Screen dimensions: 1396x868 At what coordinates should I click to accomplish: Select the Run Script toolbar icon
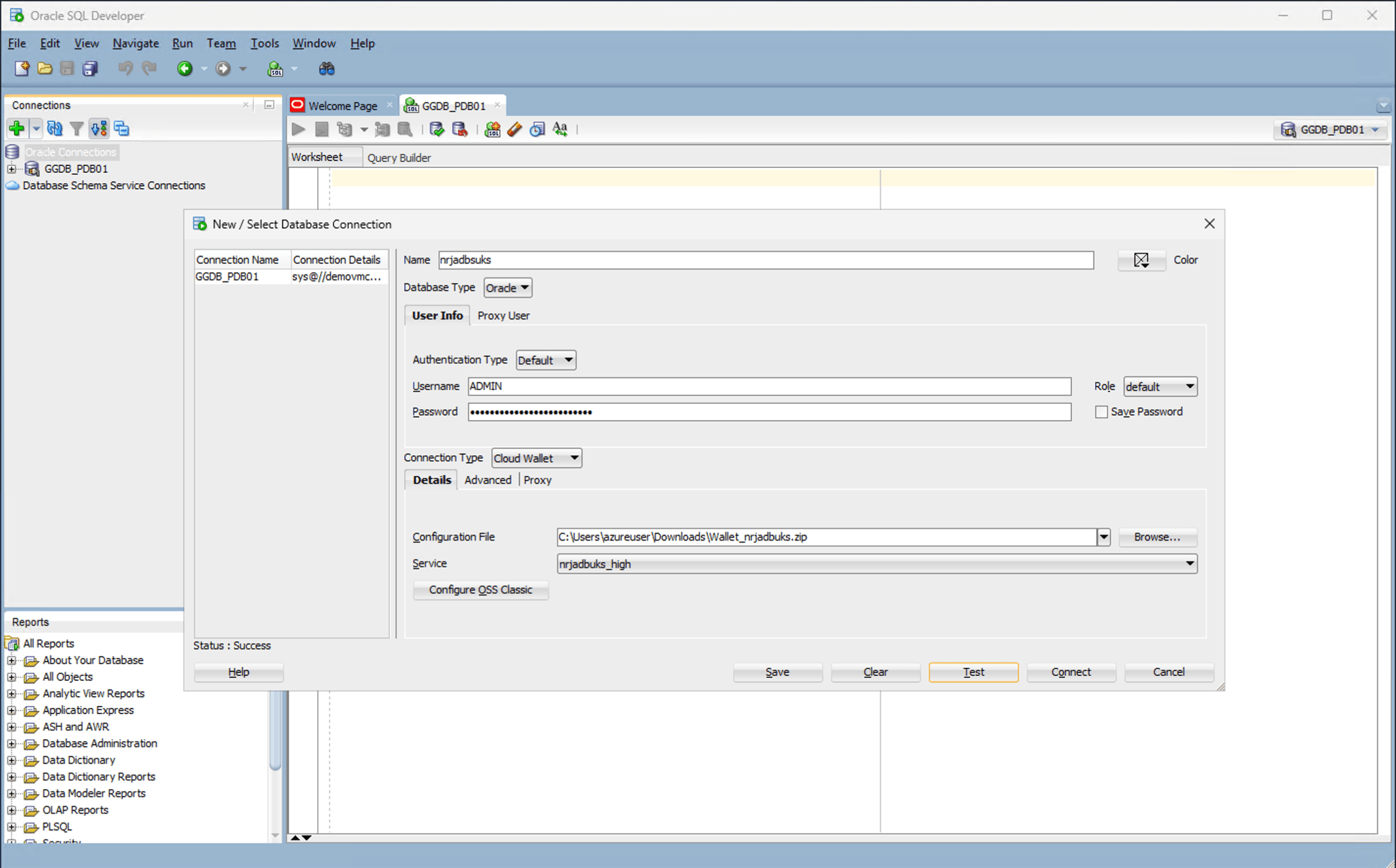coord(322,129)
